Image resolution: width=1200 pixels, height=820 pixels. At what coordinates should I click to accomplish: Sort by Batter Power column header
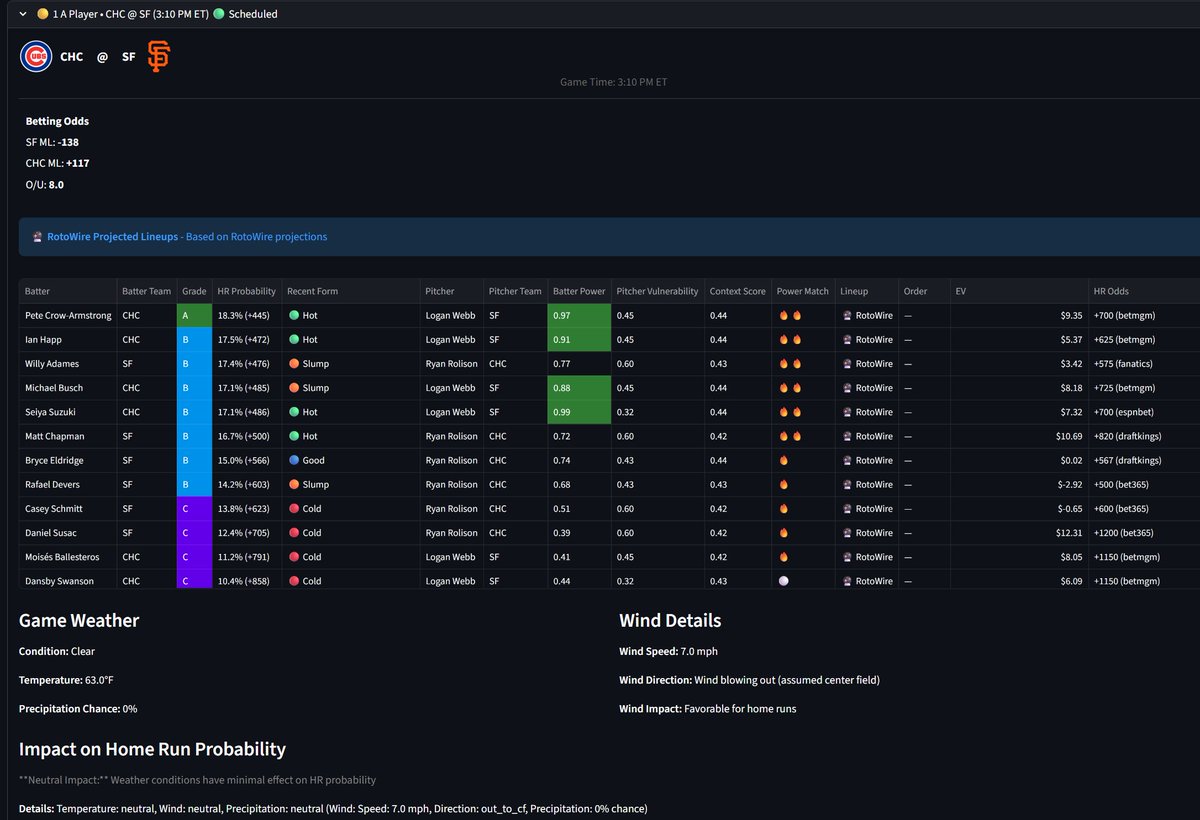tap(579, 291)
